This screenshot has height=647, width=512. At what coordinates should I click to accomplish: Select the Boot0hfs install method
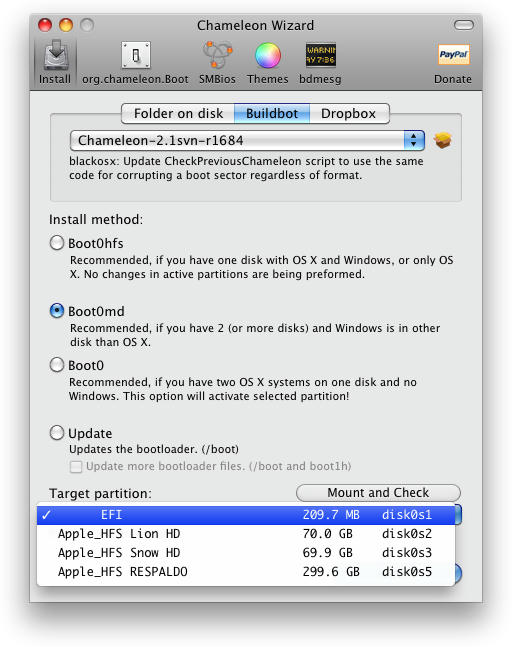(x=57, y=243)
